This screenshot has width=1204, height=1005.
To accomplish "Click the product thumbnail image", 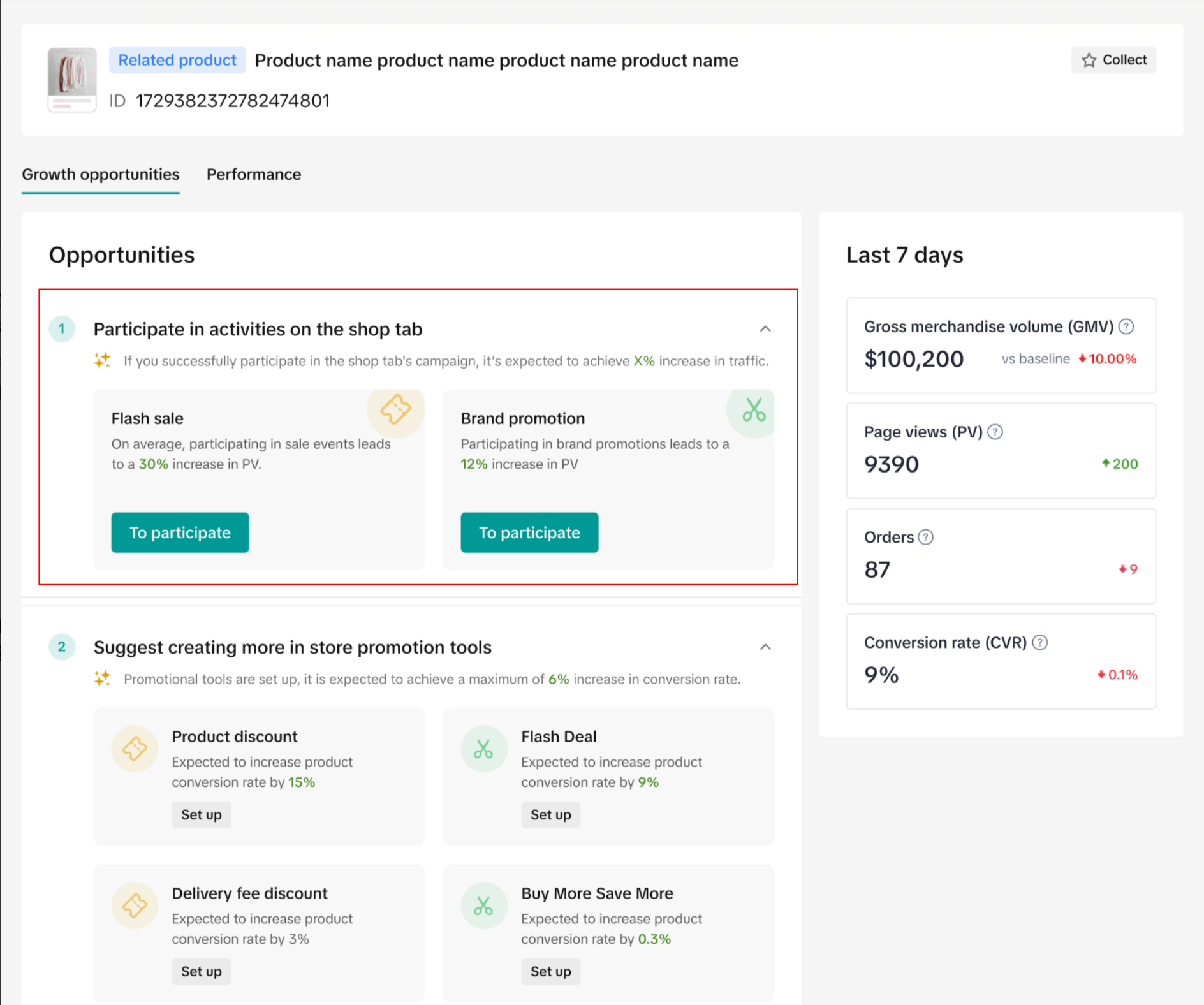I will tap(72, 80).
